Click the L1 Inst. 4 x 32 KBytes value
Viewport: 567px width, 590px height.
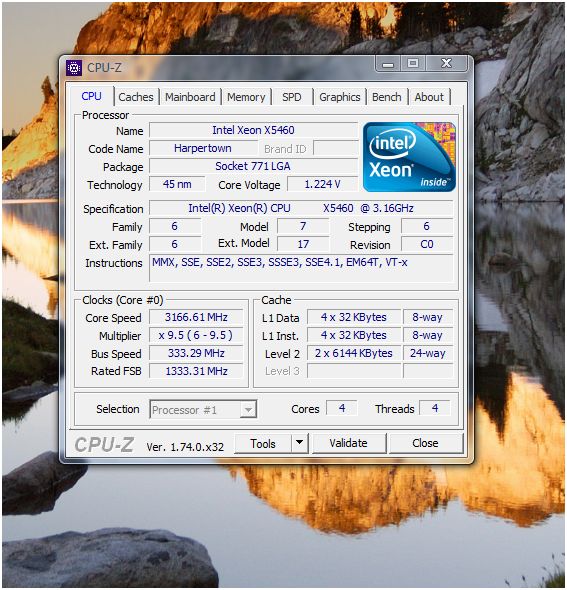pyautogui.click(x=354, y=335)
